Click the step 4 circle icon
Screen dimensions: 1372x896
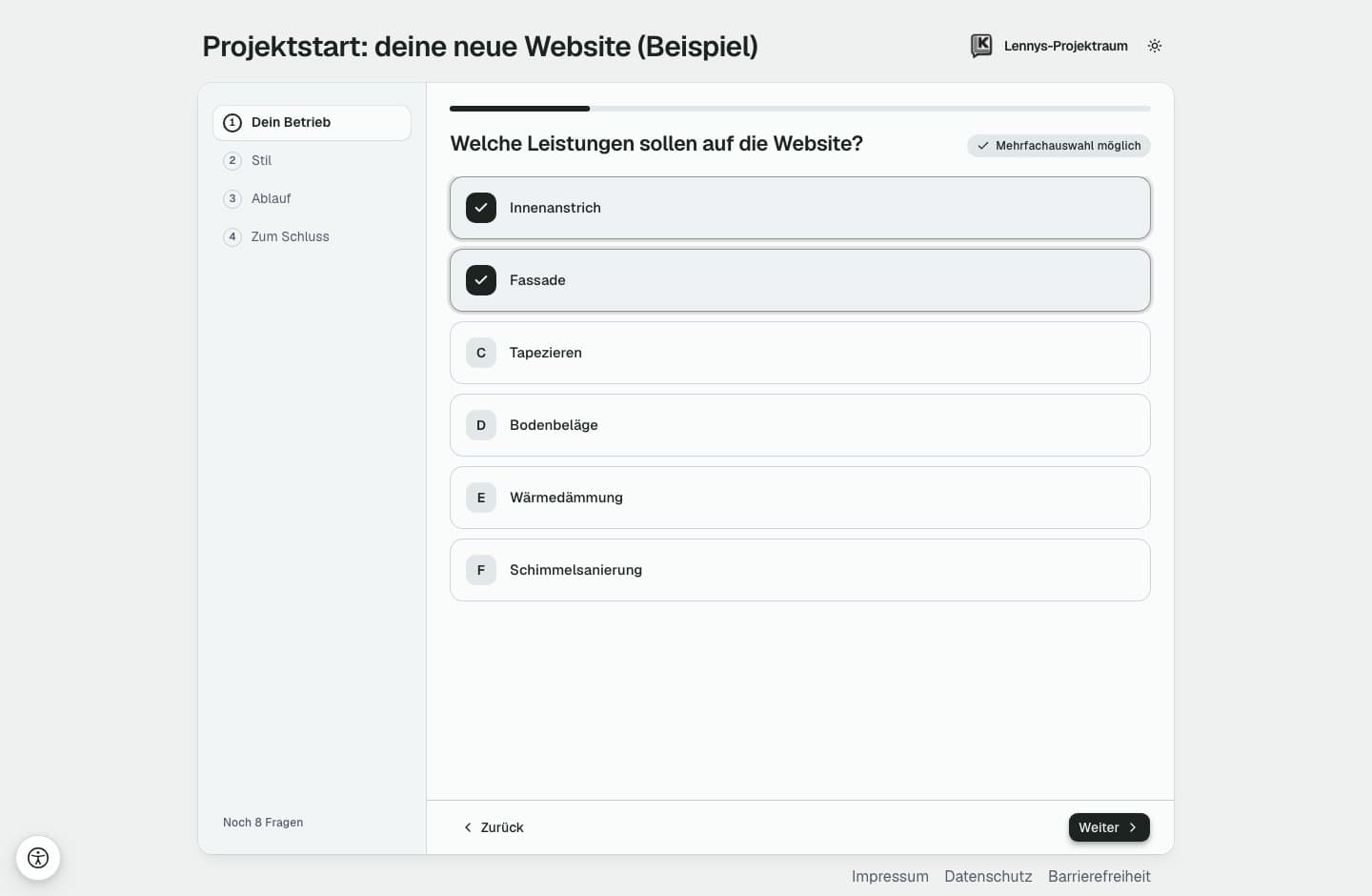tap(232, 237)
